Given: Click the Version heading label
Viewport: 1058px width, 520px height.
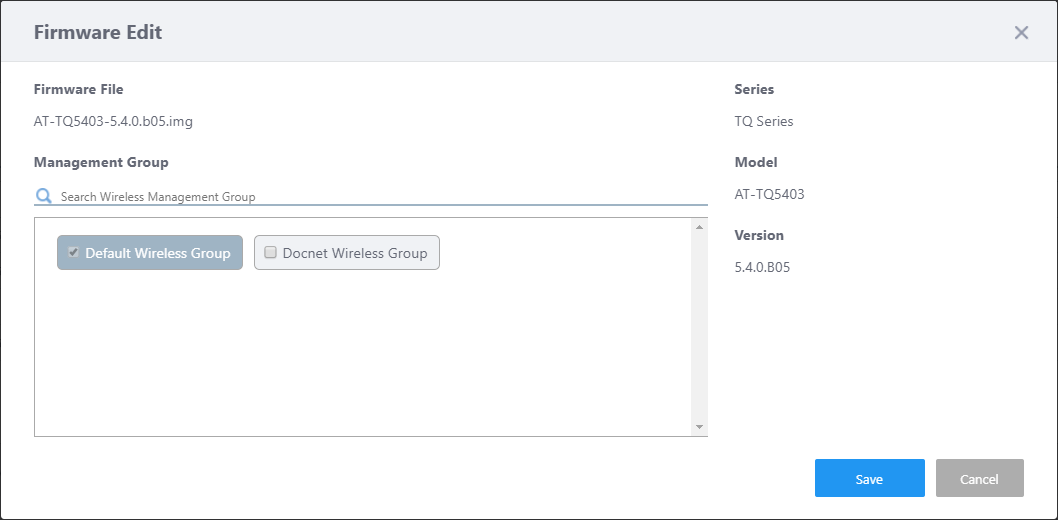Looking at the screenshot, I should pos(759,235).
